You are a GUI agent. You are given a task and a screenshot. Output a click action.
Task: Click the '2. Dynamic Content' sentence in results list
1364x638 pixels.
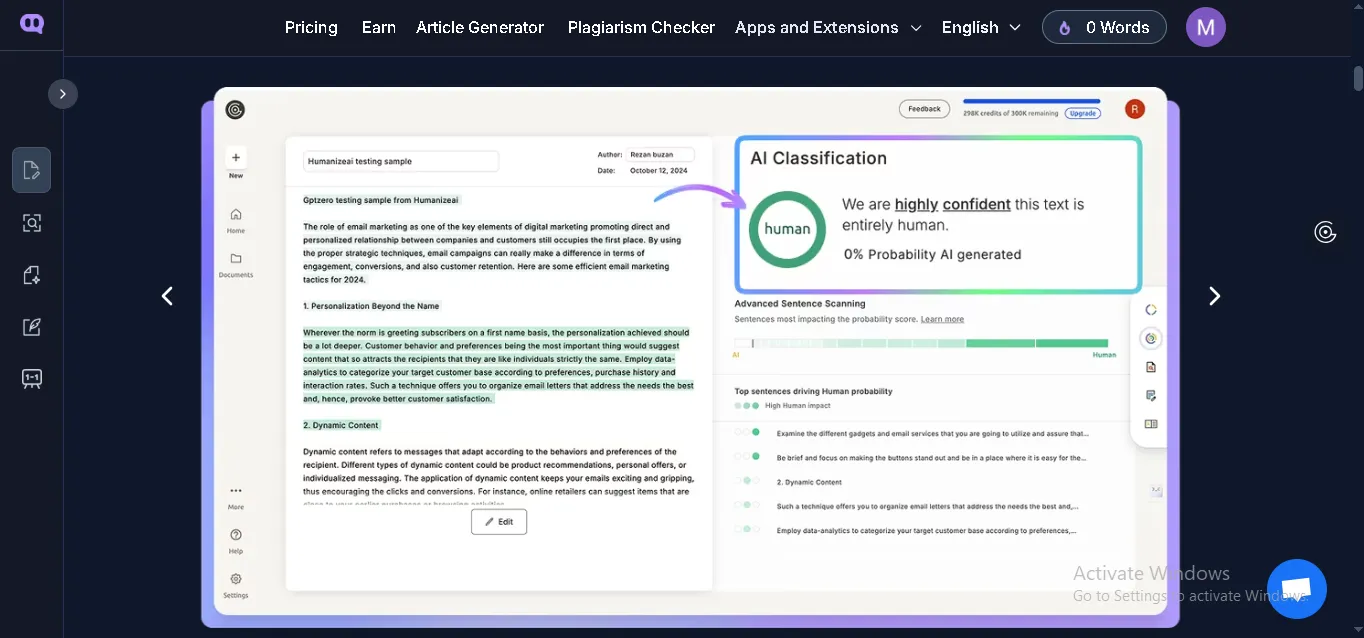click(809, 482)
